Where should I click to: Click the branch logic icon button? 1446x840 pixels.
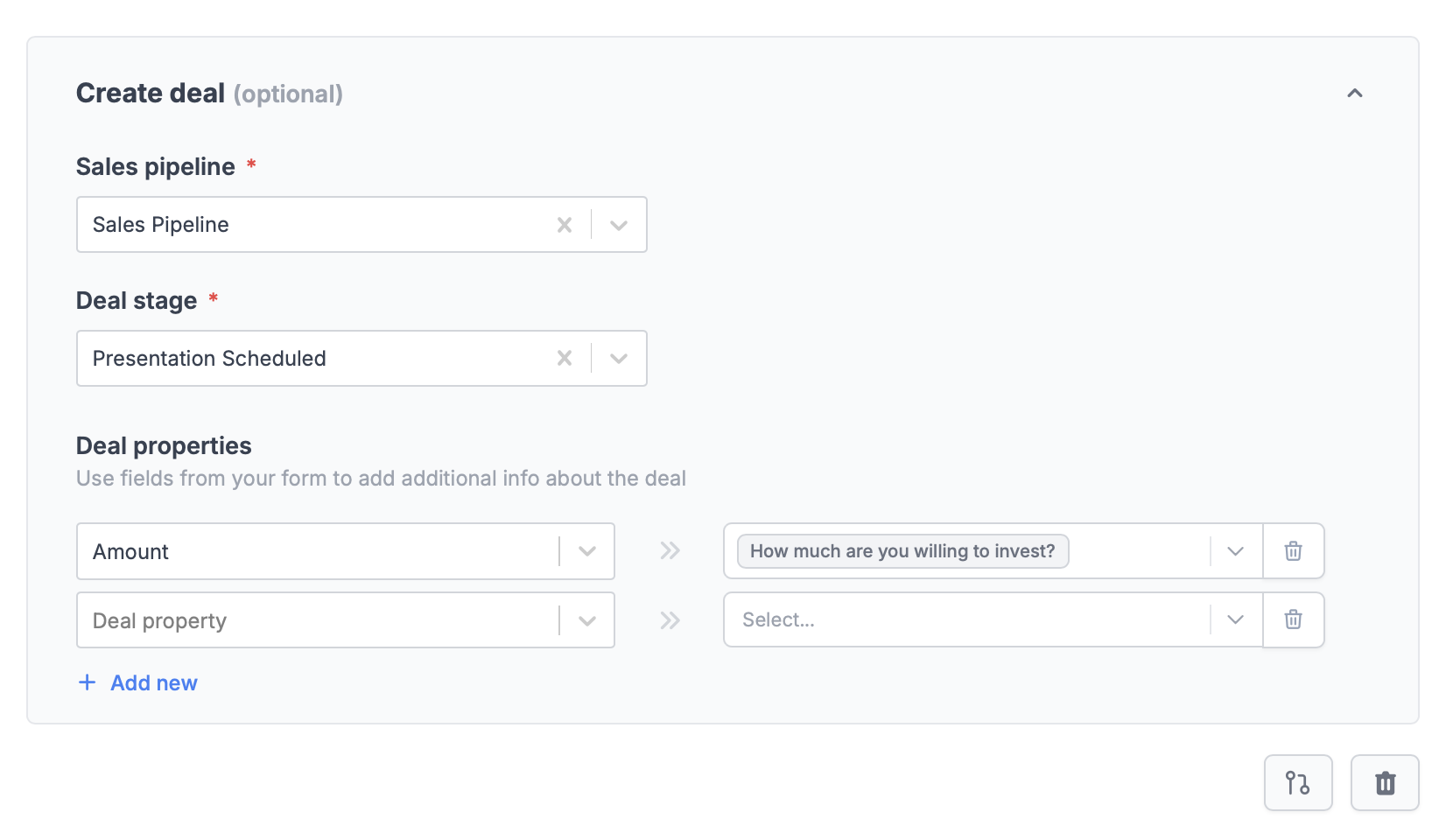[x=1297, y=782]
